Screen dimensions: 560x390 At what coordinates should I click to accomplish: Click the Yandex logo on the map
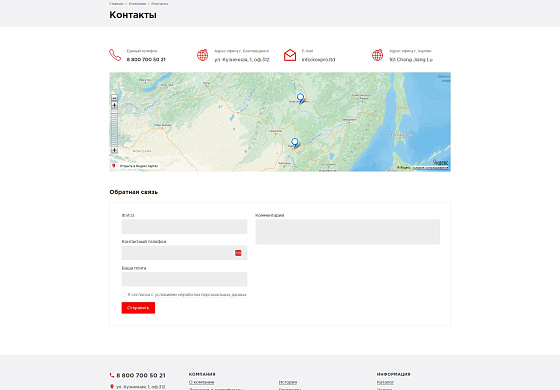[440, 162]
